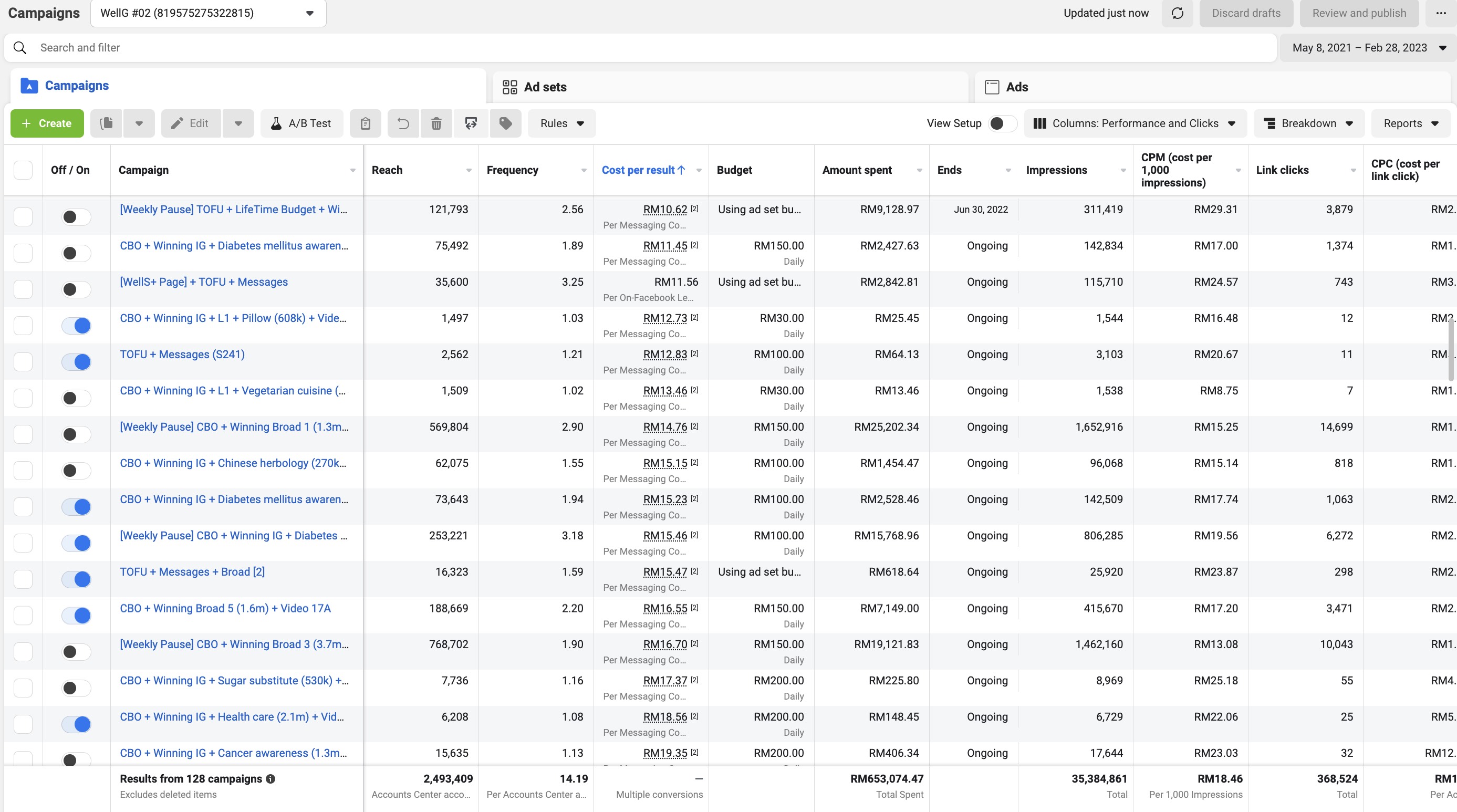Click the refresh data icon
The image size is (1457, 812).
(x=1177, y=13)
